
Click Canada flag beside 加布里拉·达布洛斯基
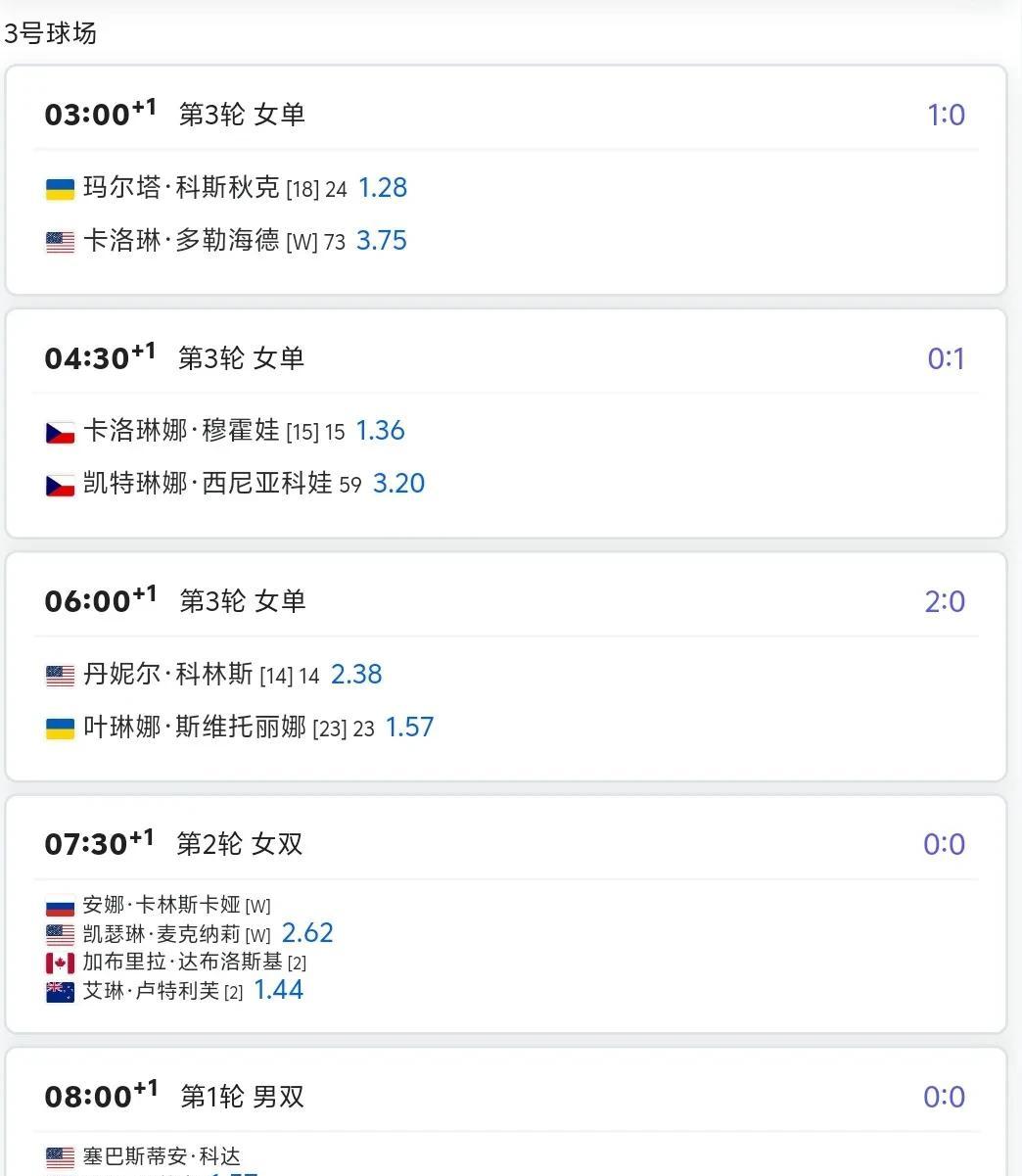(x=60, y=964)
